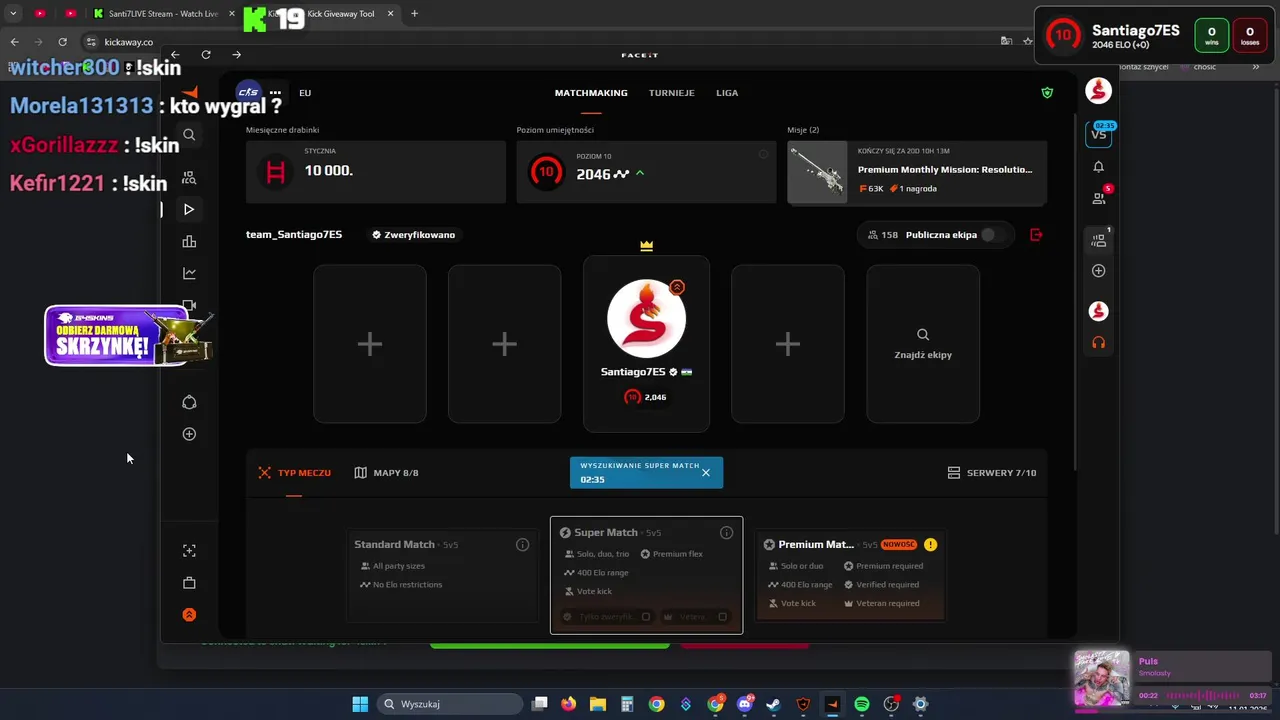Image resolution: width=1280 pixels, height=720 pixels.
Task: Open the clubs sidebar icon
Action: coord(189,402)
